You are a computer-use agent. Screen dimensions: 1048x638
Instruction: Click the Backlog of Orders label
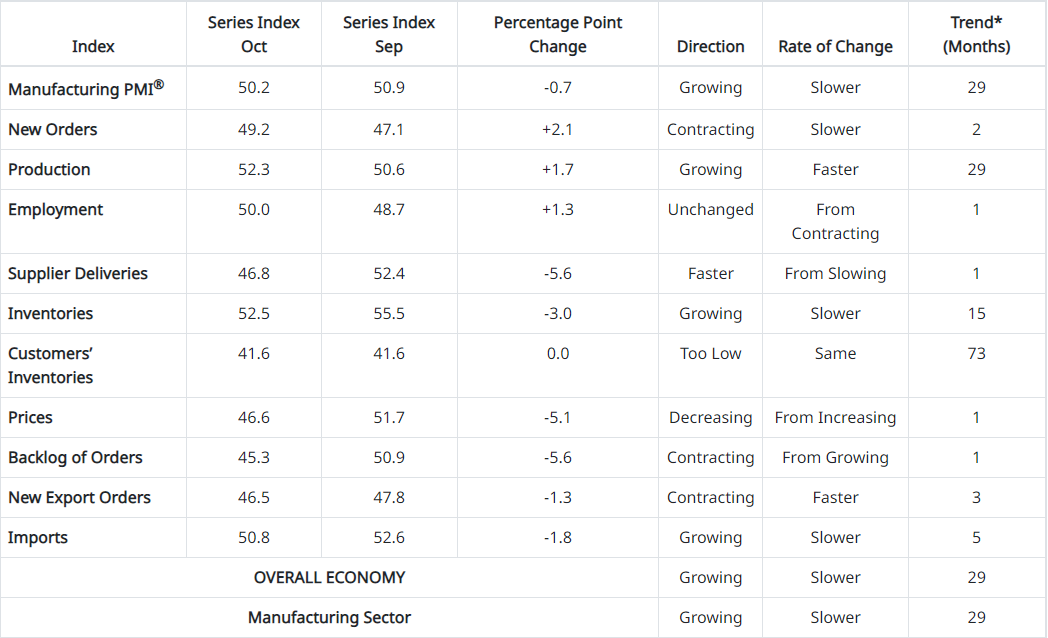[75, 457]
